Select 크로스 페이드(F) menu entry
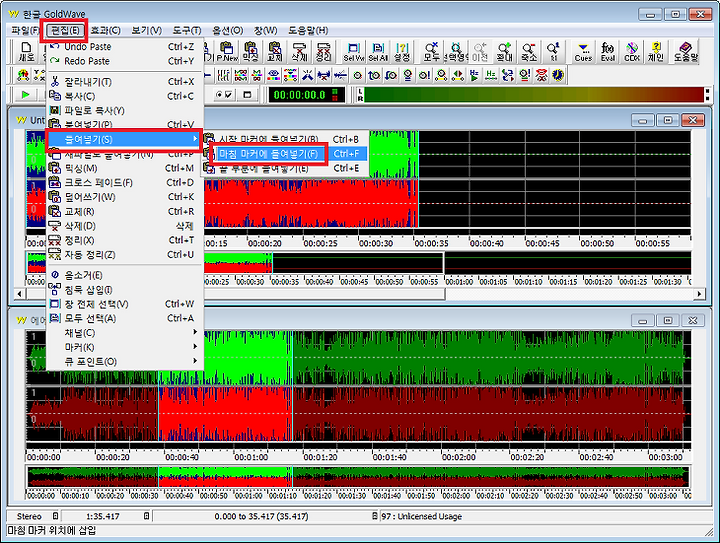 [x=125, y=182]
